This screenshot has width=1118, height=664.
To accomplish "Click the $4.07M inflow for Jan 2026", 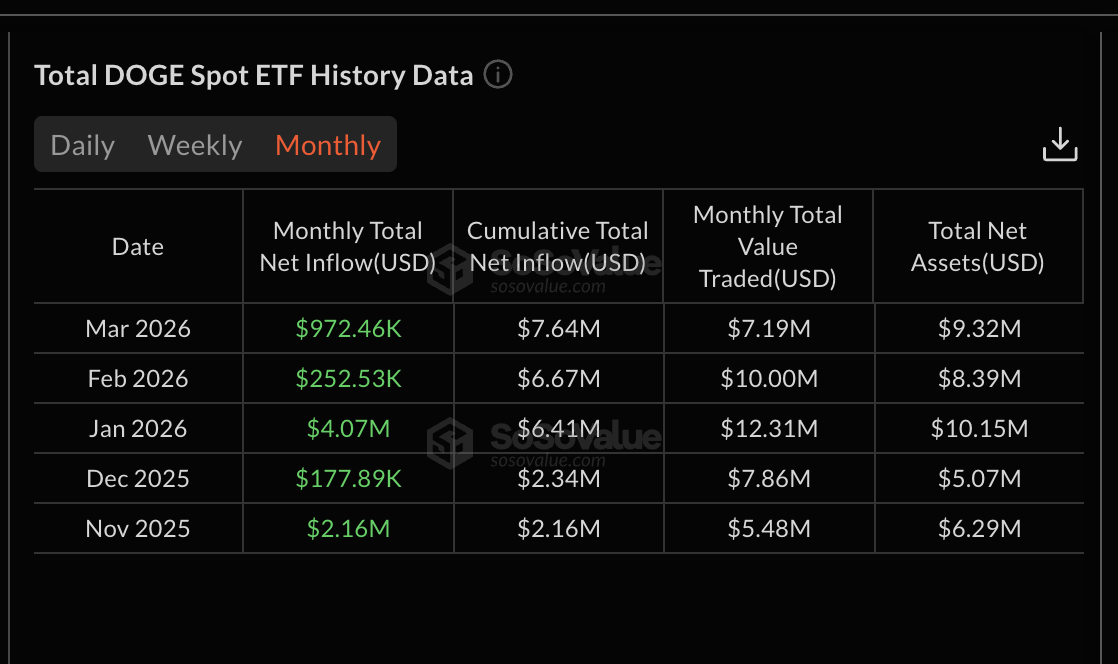I will pyautogui.click(x=347, y=428).
